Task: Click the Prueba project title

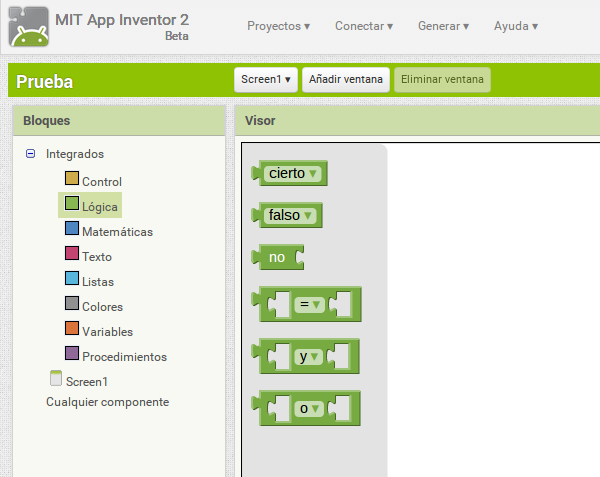Action: [44, 82]
